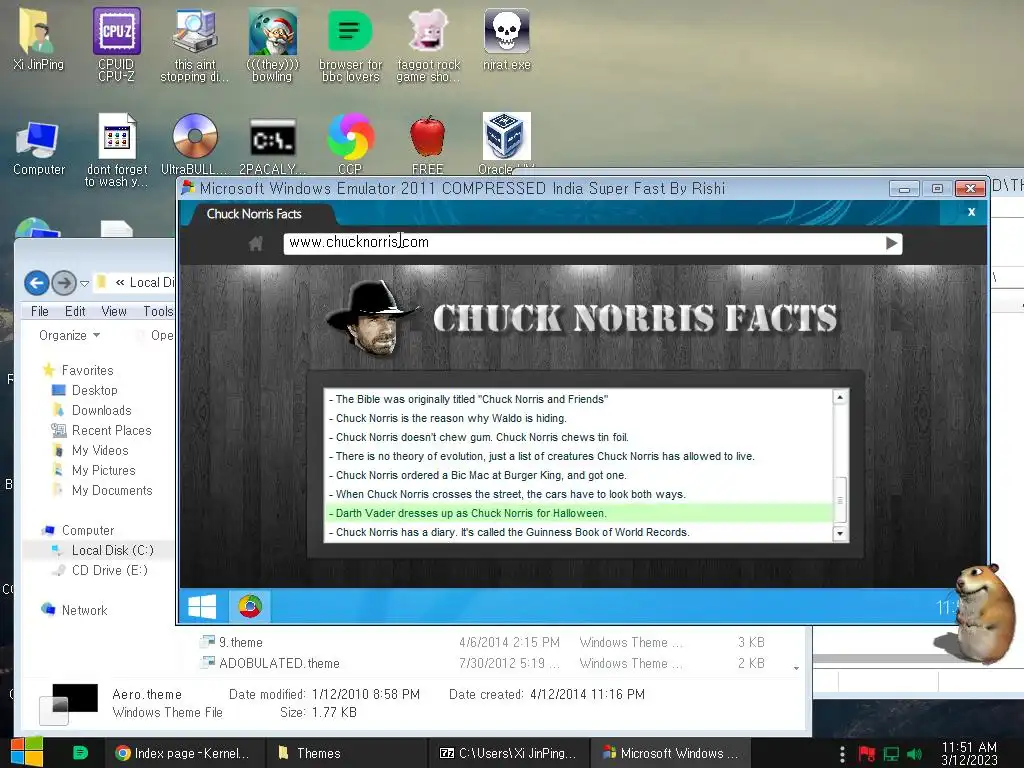Click the Go arrow beside the address bar

tap(891, 244)
